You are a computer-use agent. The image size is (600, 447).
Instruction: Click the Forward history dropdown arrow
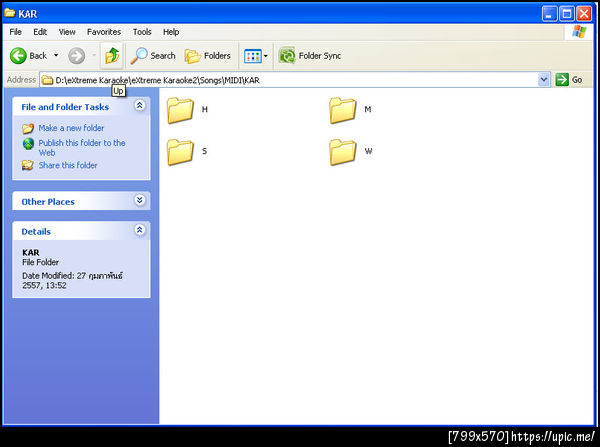[93, 56]
